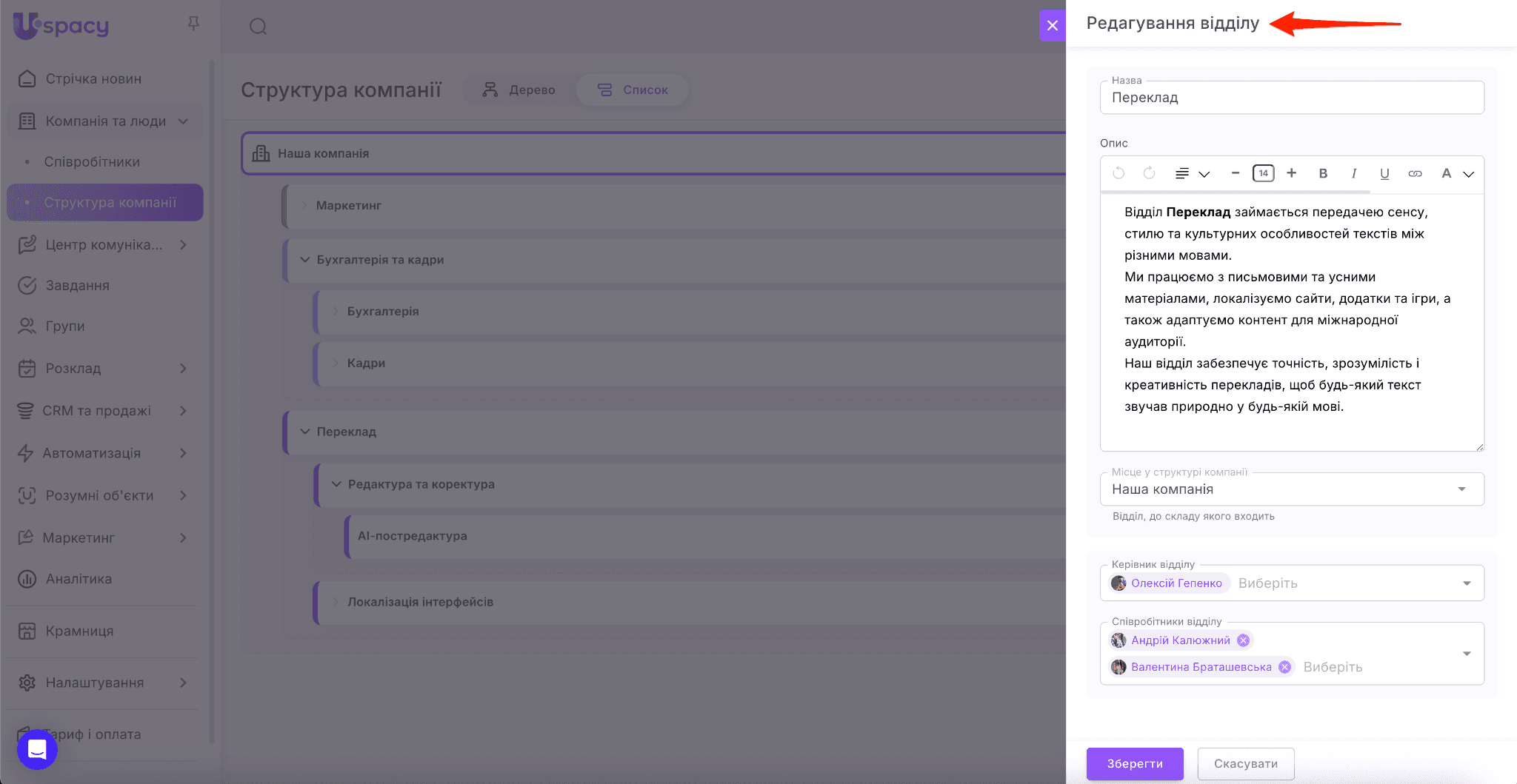Click the undo icon in editor
1517x784 pixels.
[1118, 173]
